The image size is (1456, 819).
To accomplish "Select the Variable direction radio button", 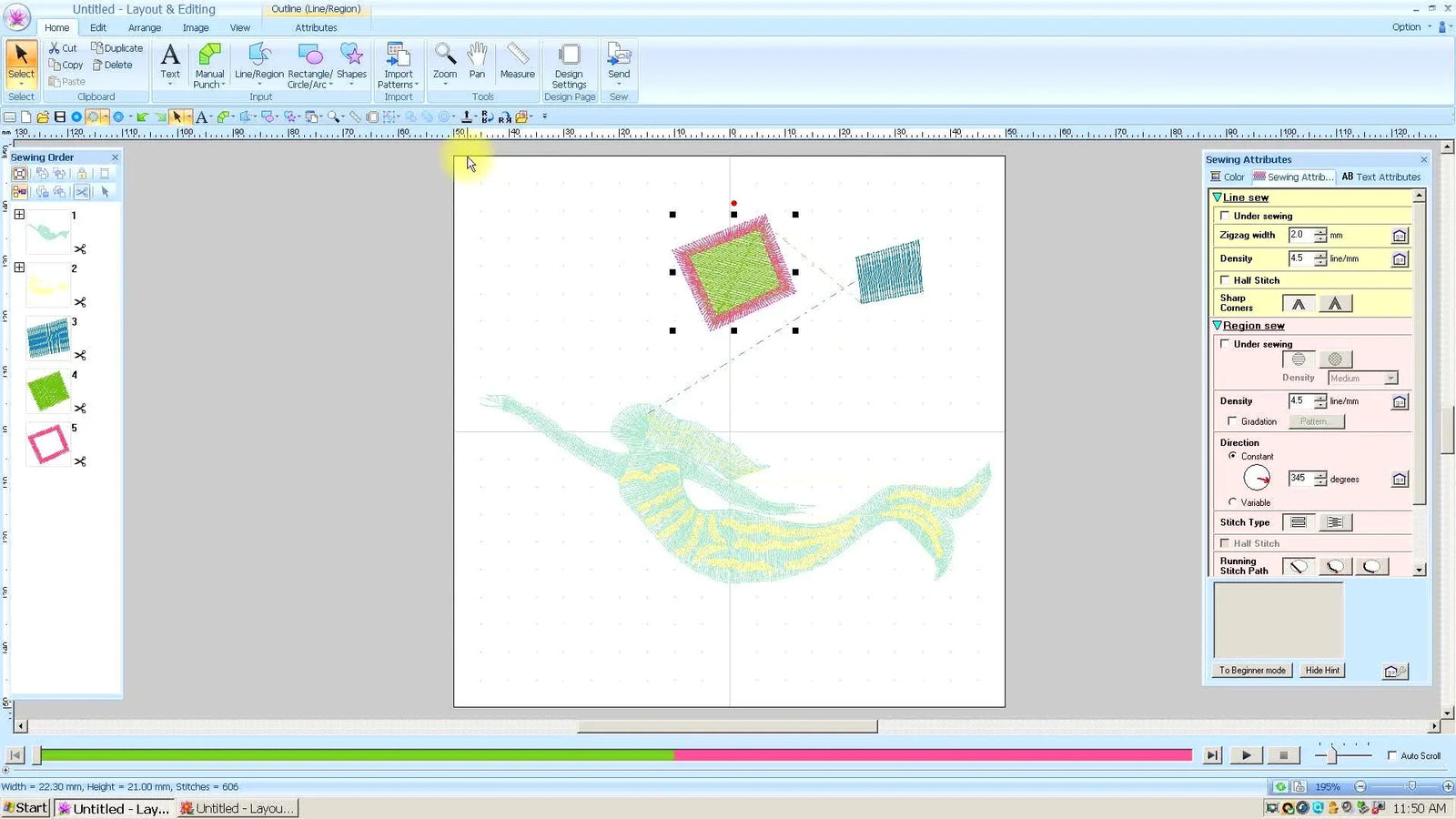I will click(1232, 502).
